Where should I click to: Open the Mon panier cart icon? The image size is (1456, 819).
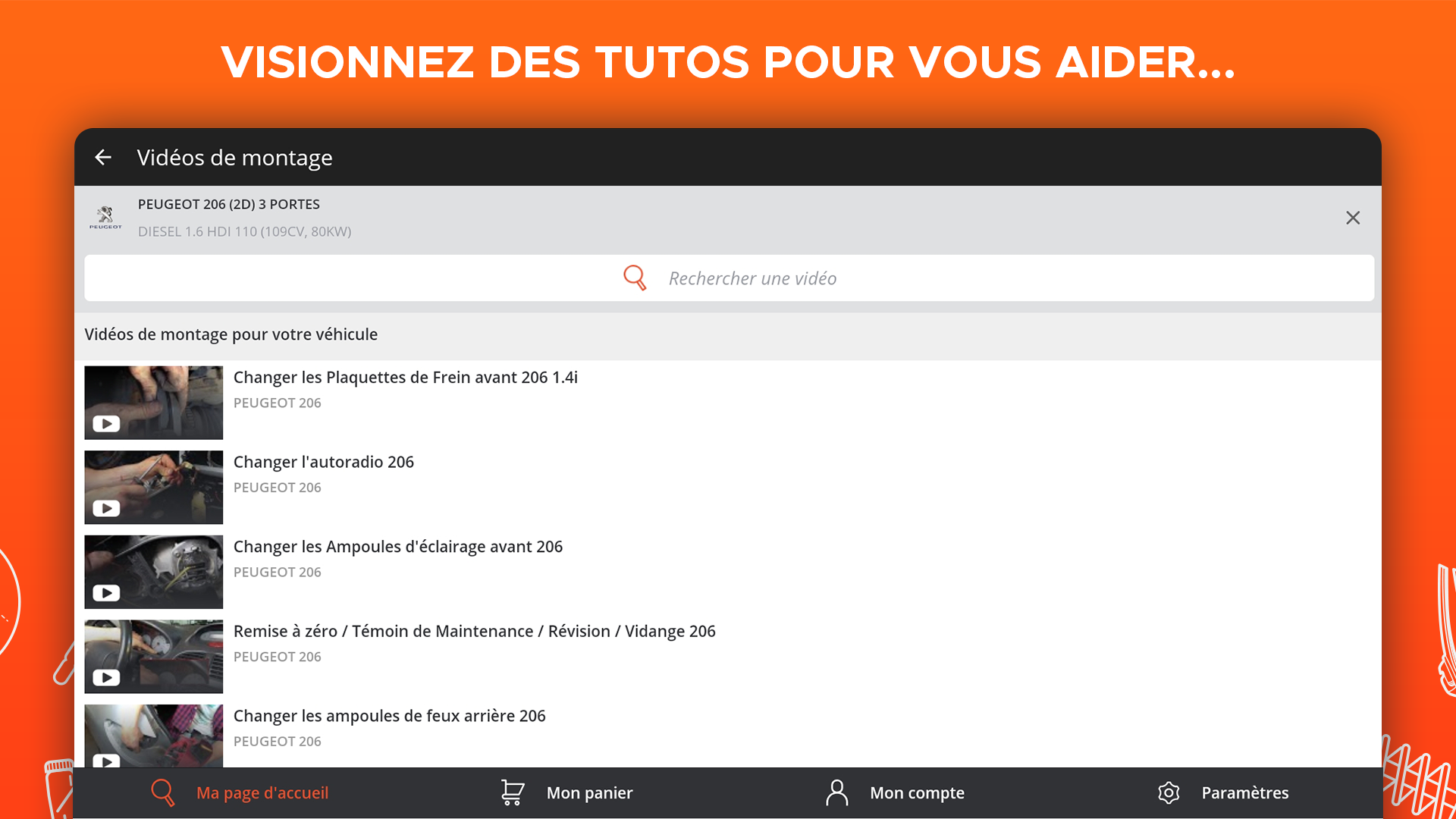tap(513, 792)
